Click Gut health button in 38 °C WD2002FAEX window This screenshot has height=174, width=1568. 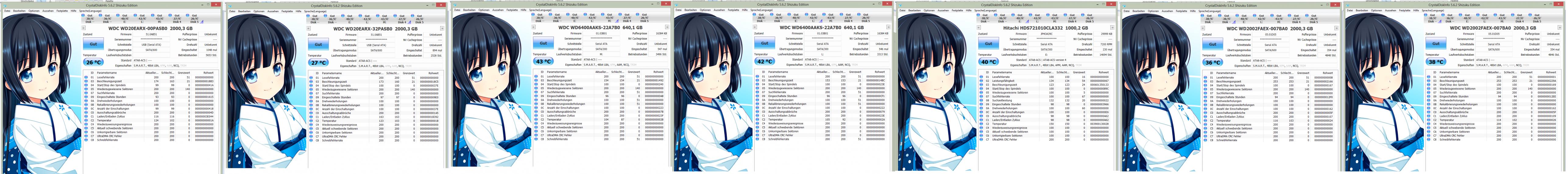tap(1436, 44)
